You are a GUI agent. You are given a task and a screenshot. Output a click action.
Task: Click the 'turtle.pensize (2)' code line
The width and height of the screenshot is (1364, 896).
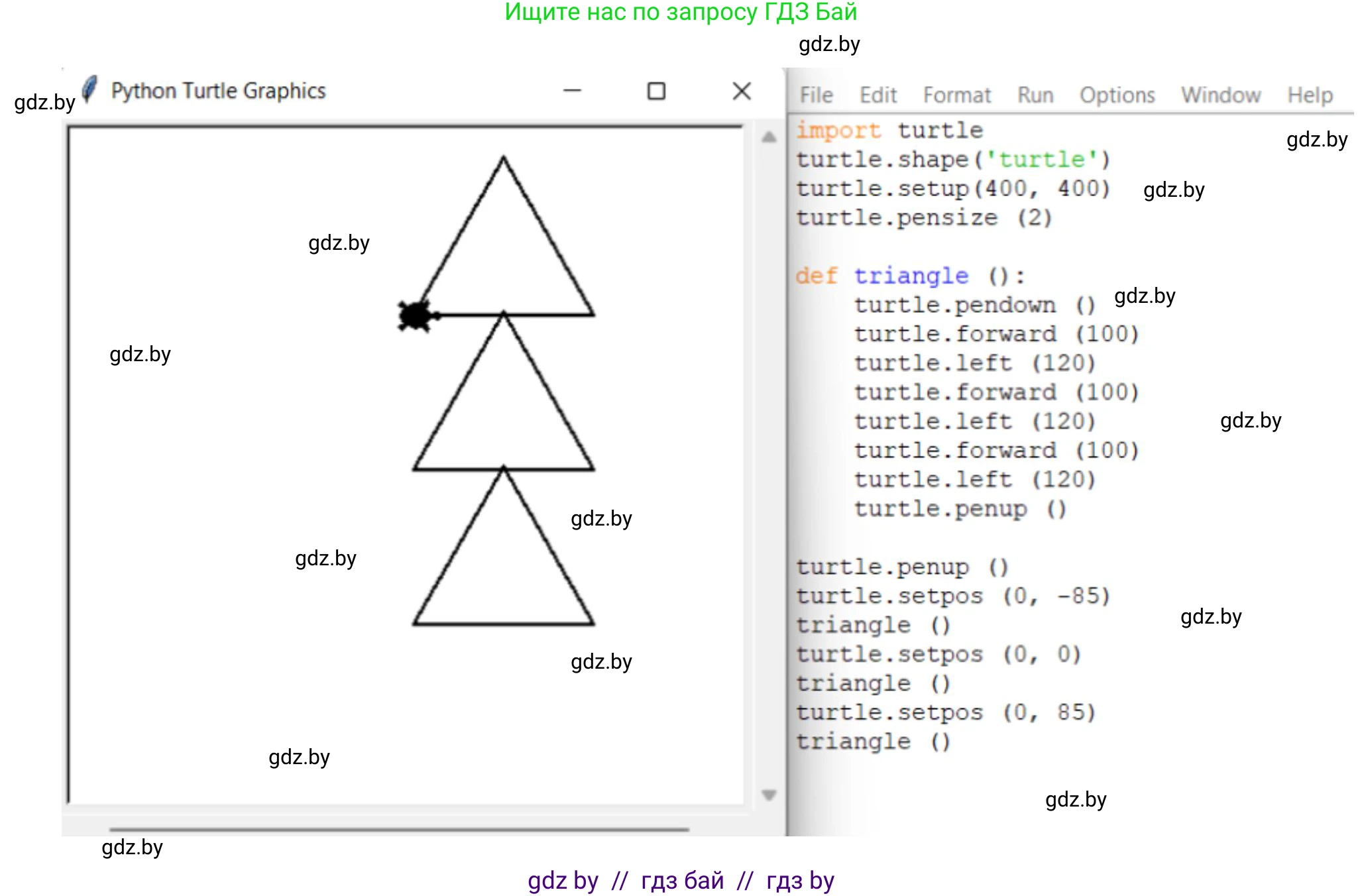point(923,218)
